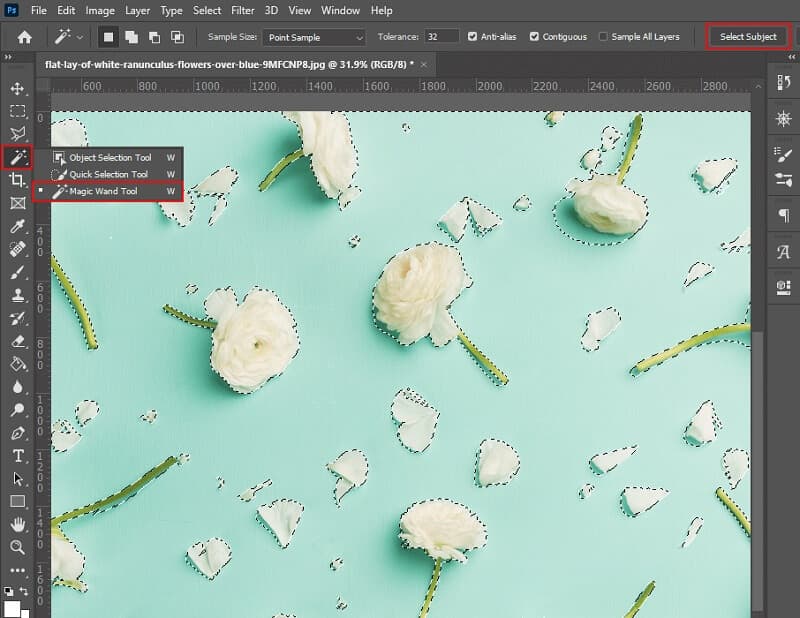
Task: Select the Move tool
Action: (x=16, y=90)
